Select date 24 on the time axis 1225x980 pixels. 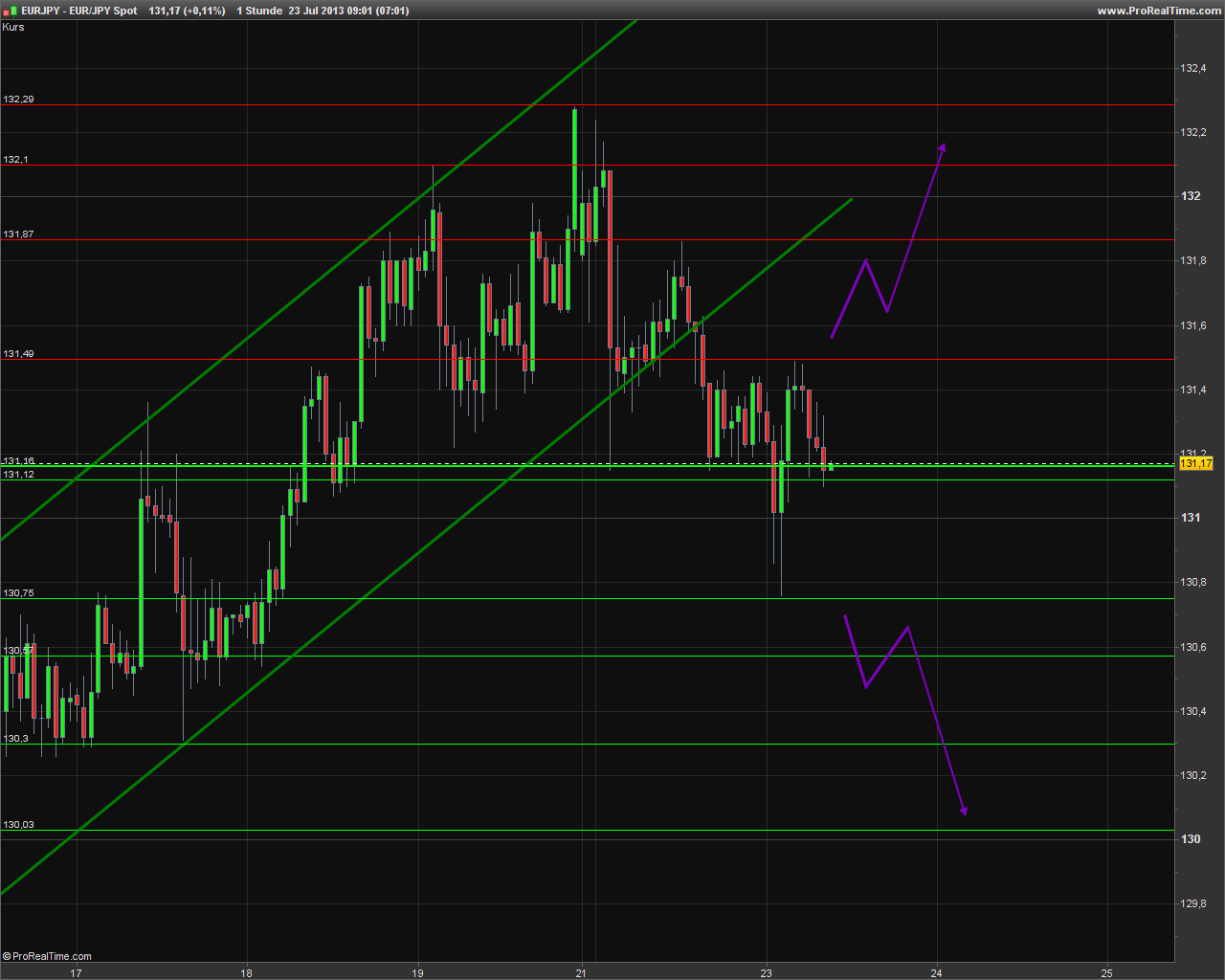pyautogui.click(x=936, y=972)
